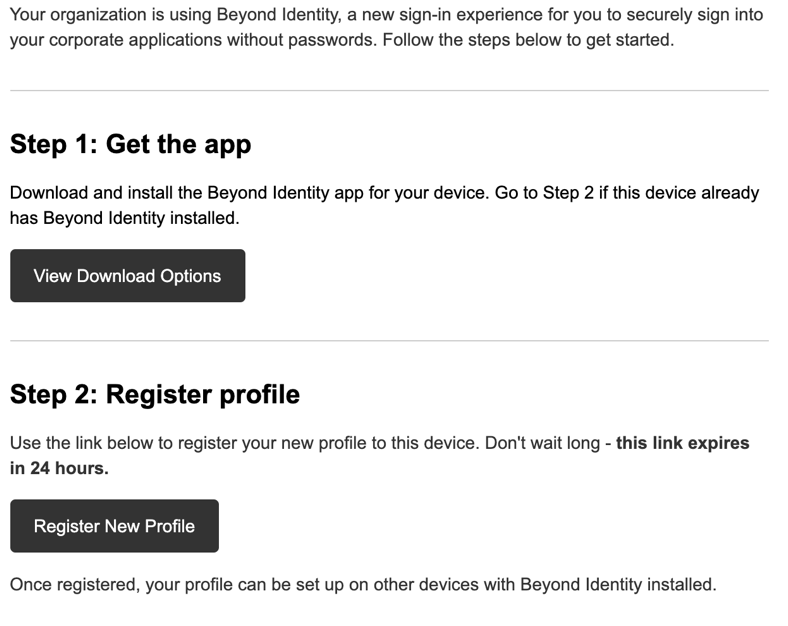This screenshot has width=788, height=626.
Task: Click the 'Download and install' instruction paragraph
Action: click(x=384, y=205)
